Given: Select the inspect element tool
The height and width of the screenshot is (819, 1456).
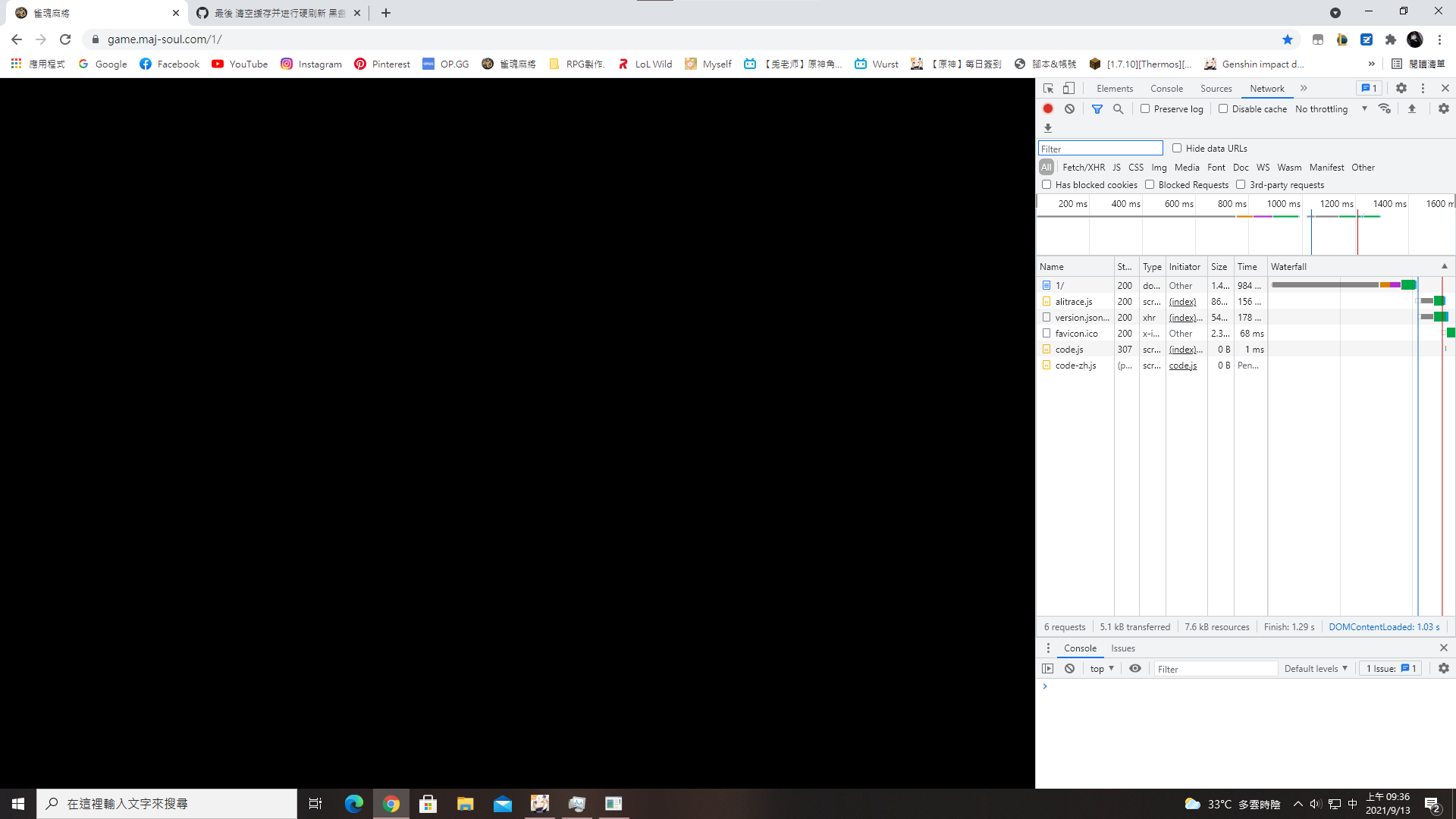Looking at the screenshot, I should (1047, 88).
